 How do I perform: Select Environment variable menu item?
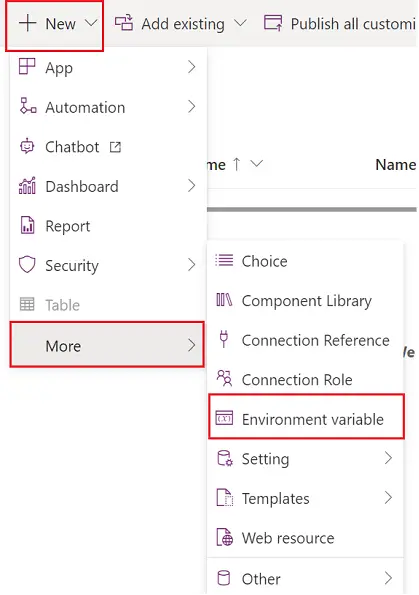click(x=306, y=417)
